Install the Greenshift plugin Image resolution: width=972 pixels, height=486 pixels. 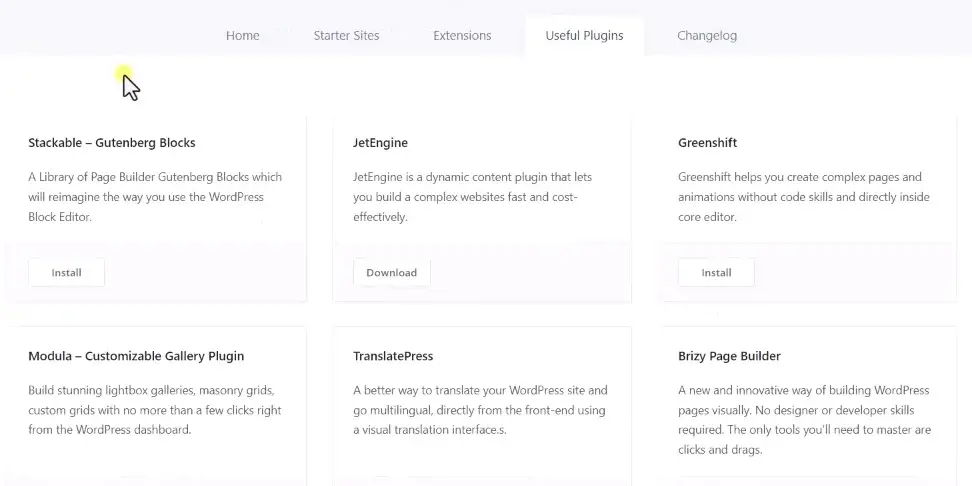click(716, 273)
